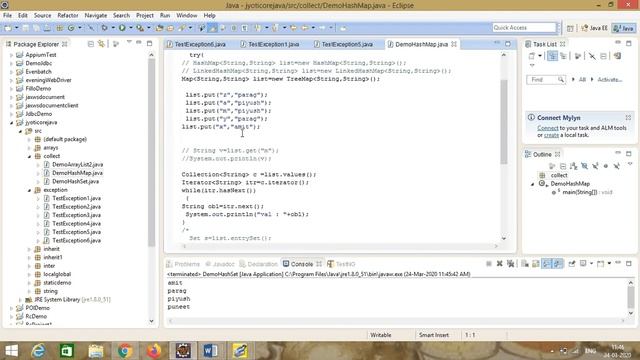
Task: Click All filter in Task List
Action: pos(582,80)
